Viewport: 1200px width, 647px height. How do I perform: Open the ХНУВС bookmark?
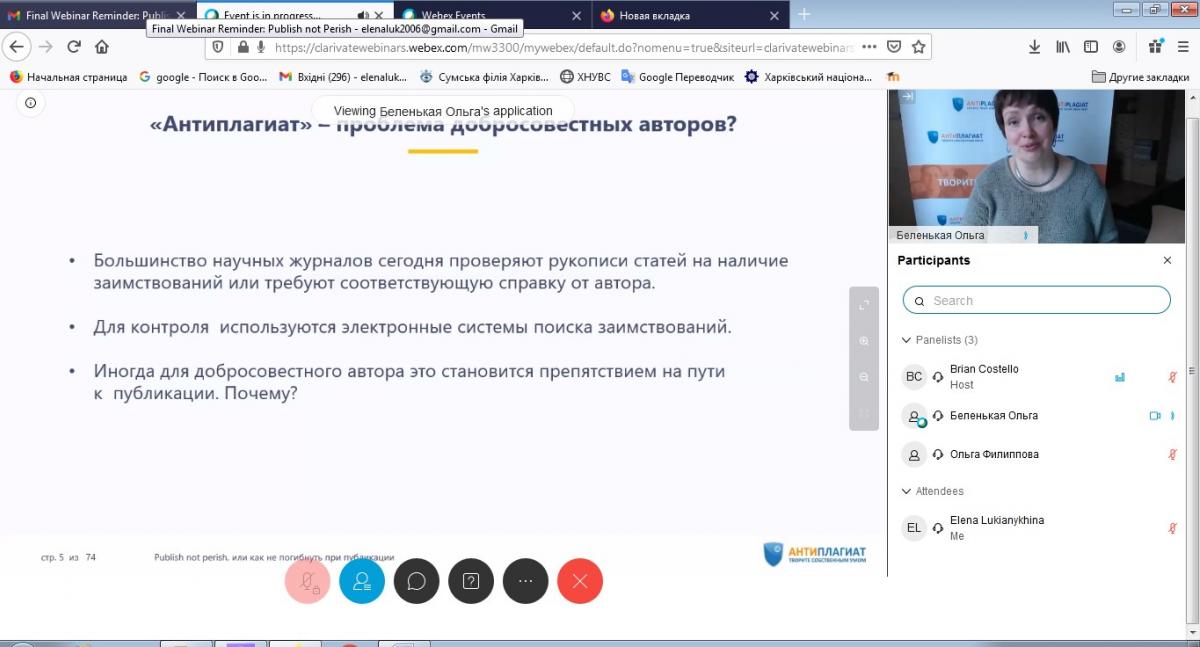click(x=585, y=76)
